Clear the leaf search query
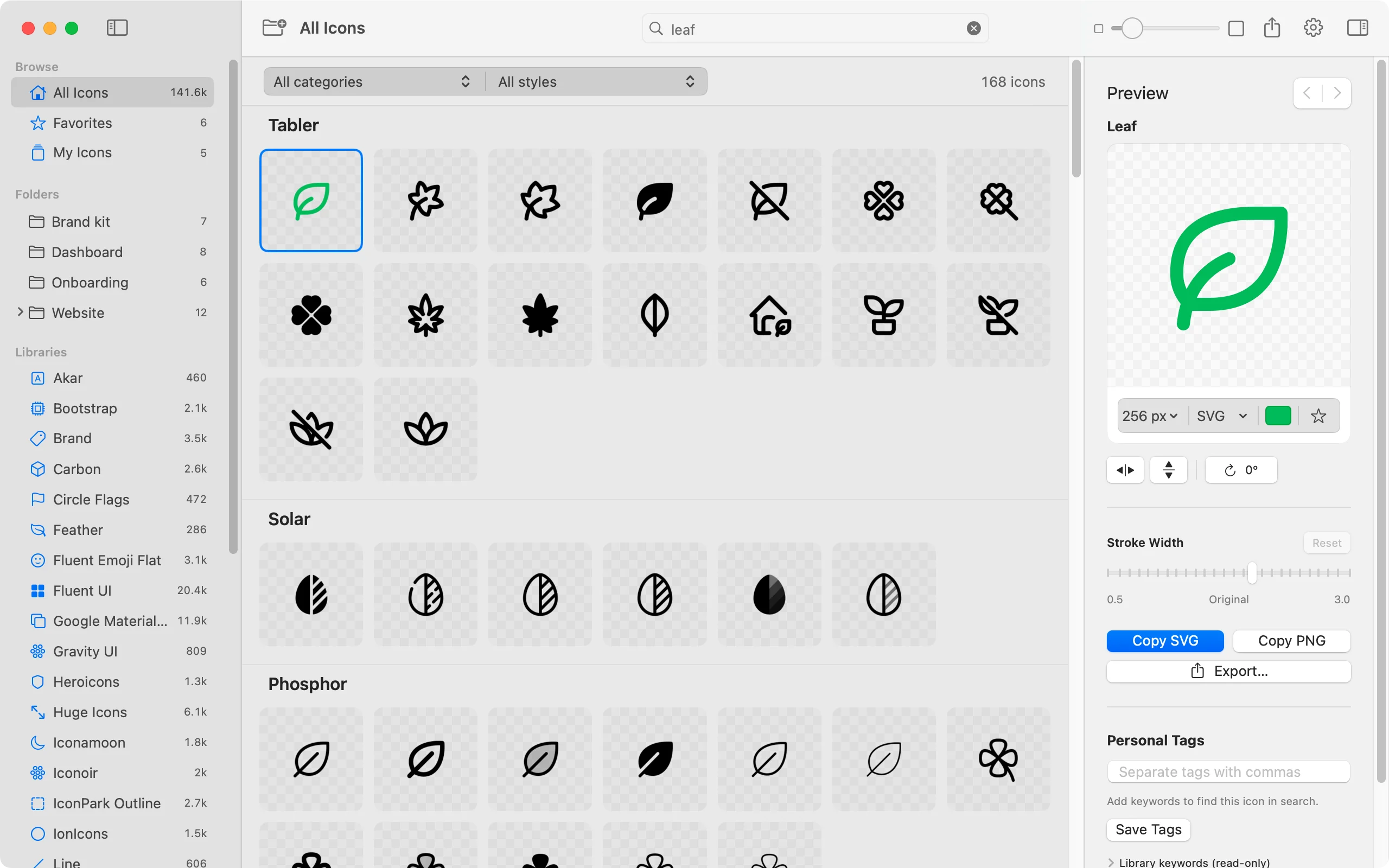This screenshot has height=868, width=1389. click(x=973, y=28)
